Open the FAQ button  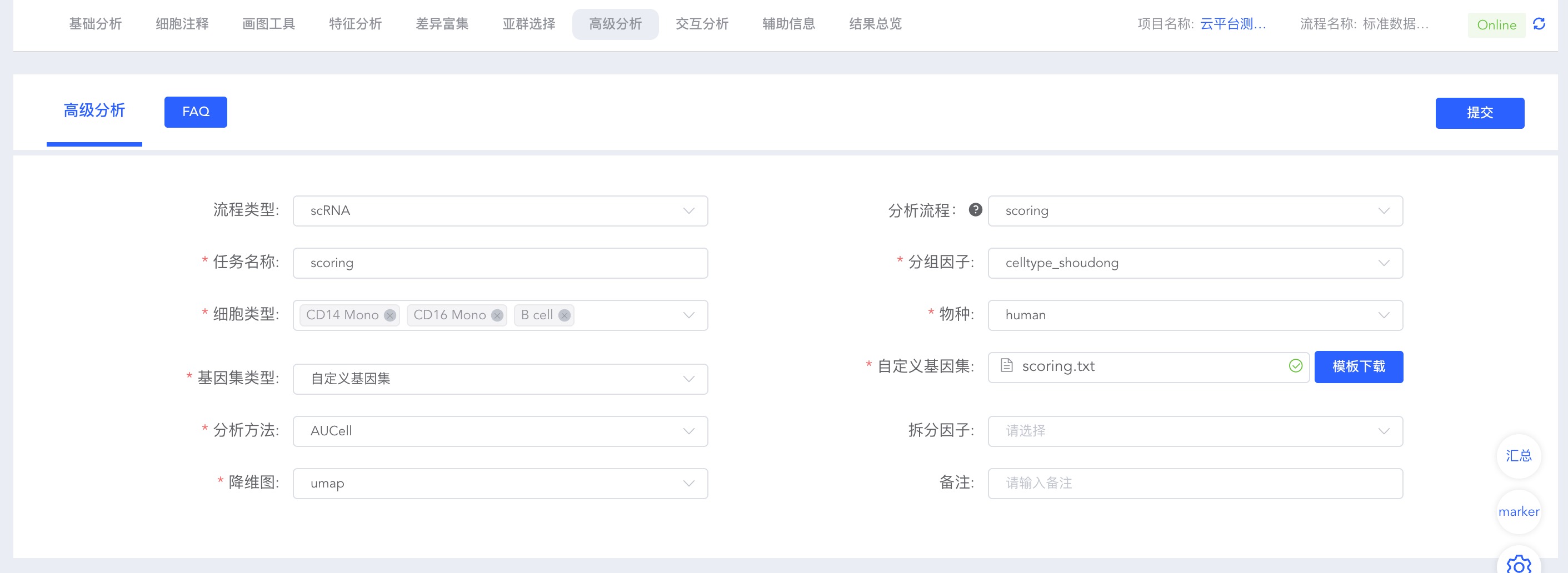196,112
